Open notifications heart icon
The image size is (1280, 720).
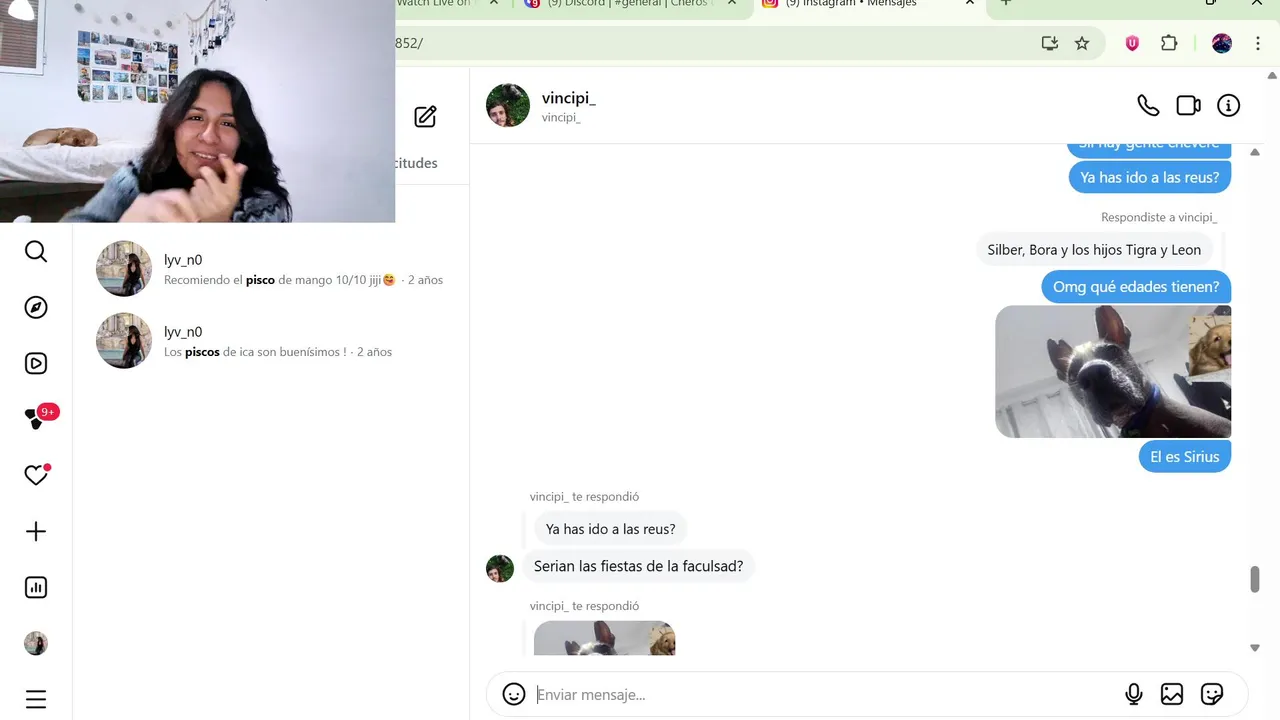point(36,476)
